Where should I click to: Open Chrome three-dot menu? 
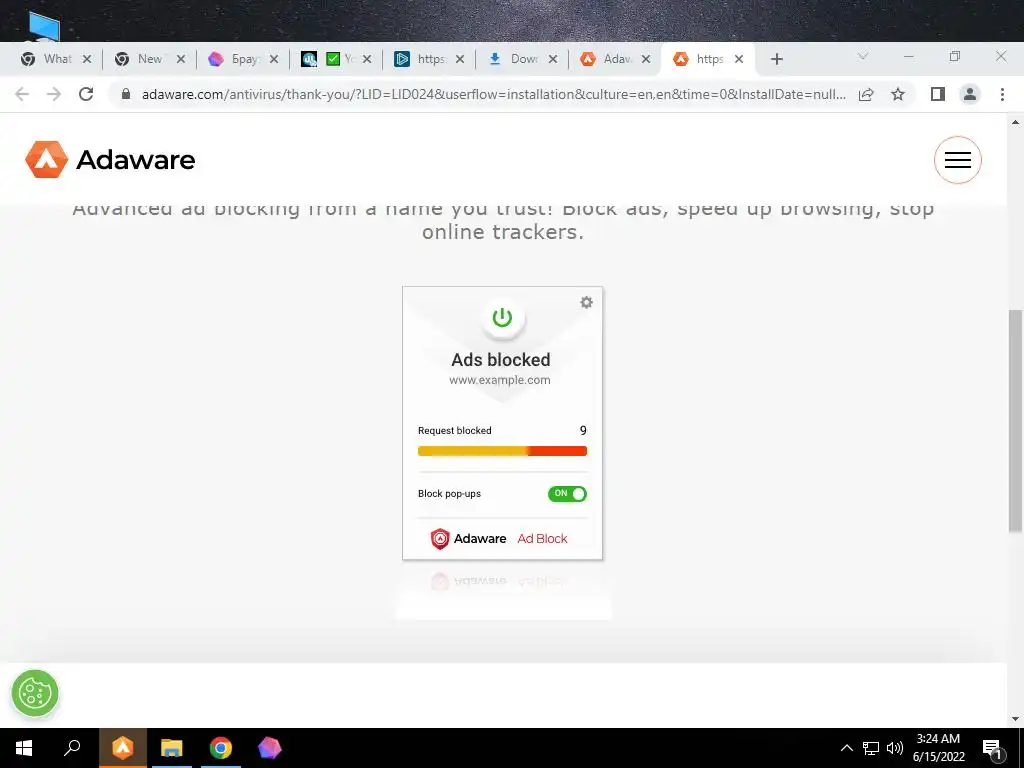tap(1002, 95)
